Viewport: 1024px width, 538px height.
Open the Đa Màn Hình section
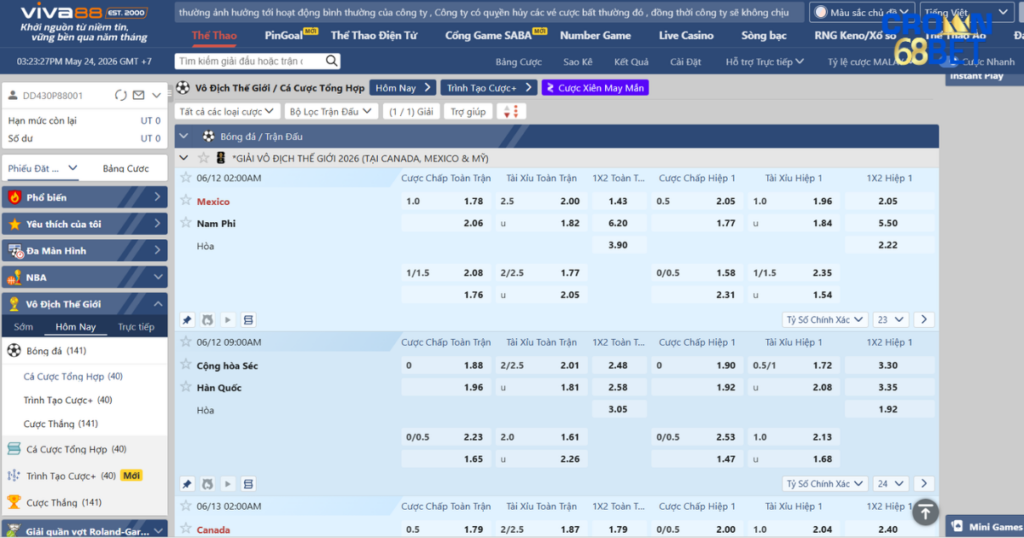click(x=85, y=251)
